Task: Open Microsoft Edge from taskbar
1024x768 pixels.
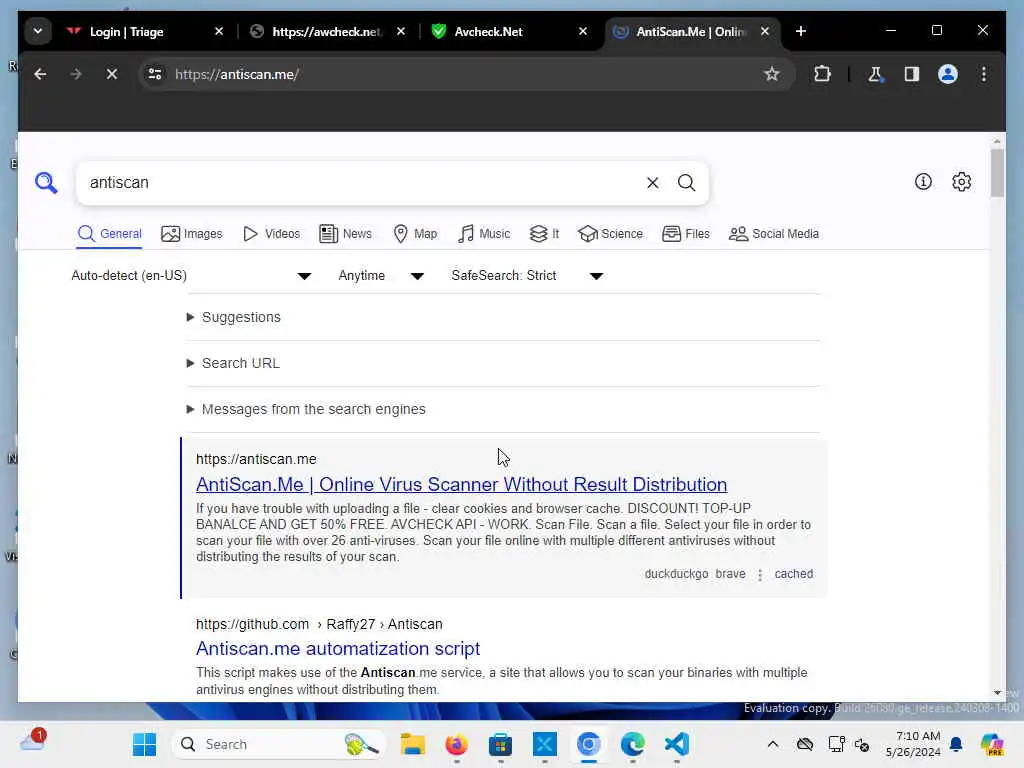Action: pos(632,744)
